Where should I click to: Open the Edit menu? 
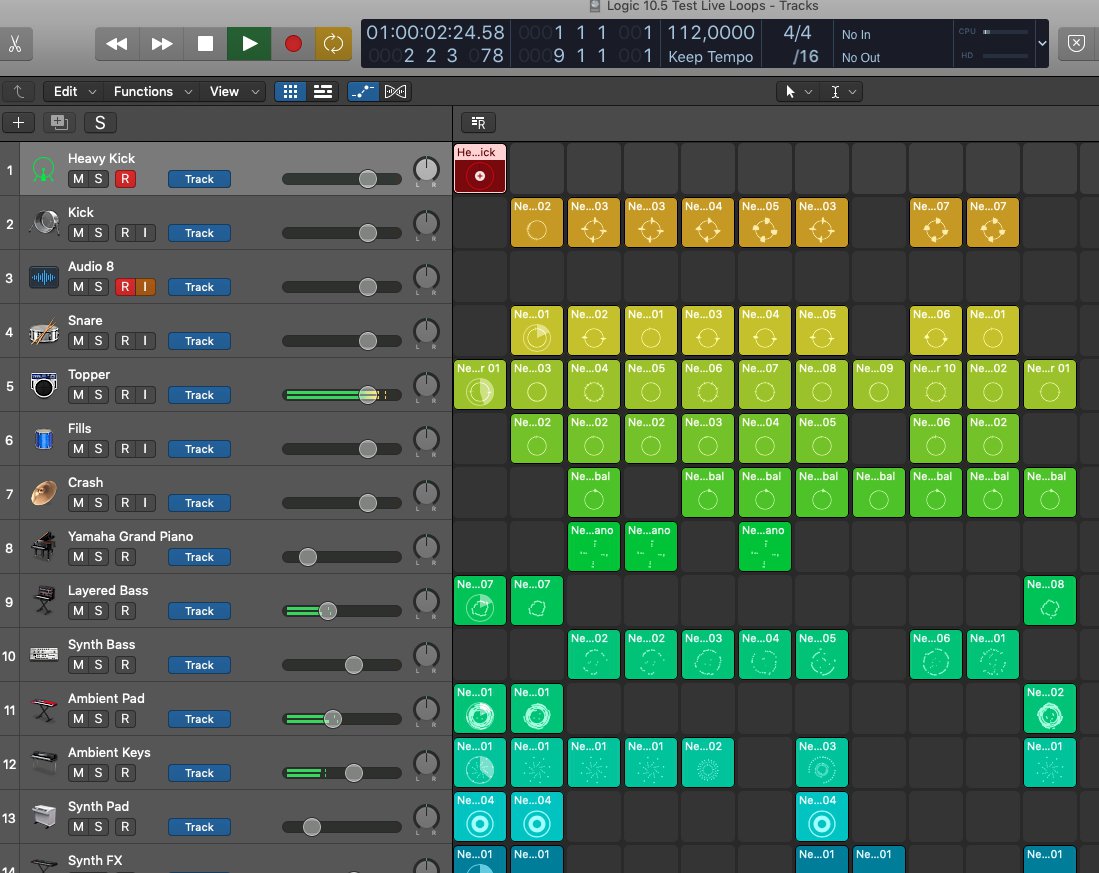pos(75,91)
